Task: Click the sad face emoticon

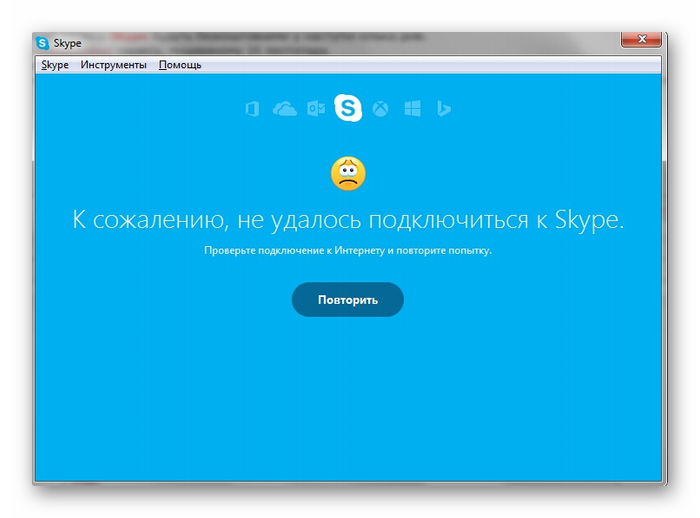Action: click(348, 174)
